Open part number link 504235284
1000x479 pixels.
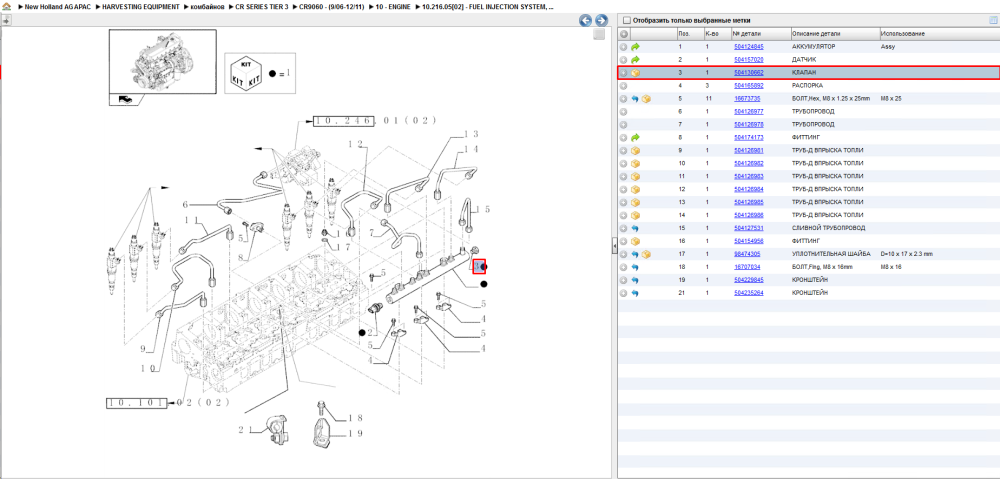click(x=749, y=293)
